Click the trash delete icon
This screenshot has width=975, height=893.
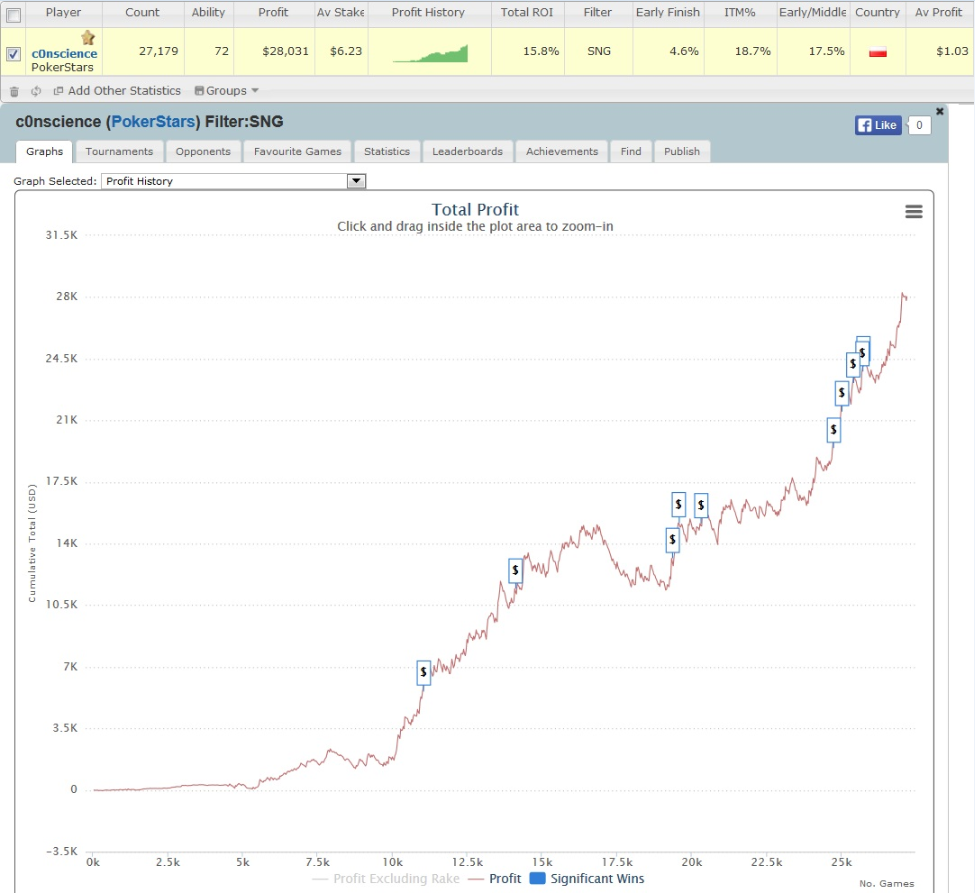point(14,91)
